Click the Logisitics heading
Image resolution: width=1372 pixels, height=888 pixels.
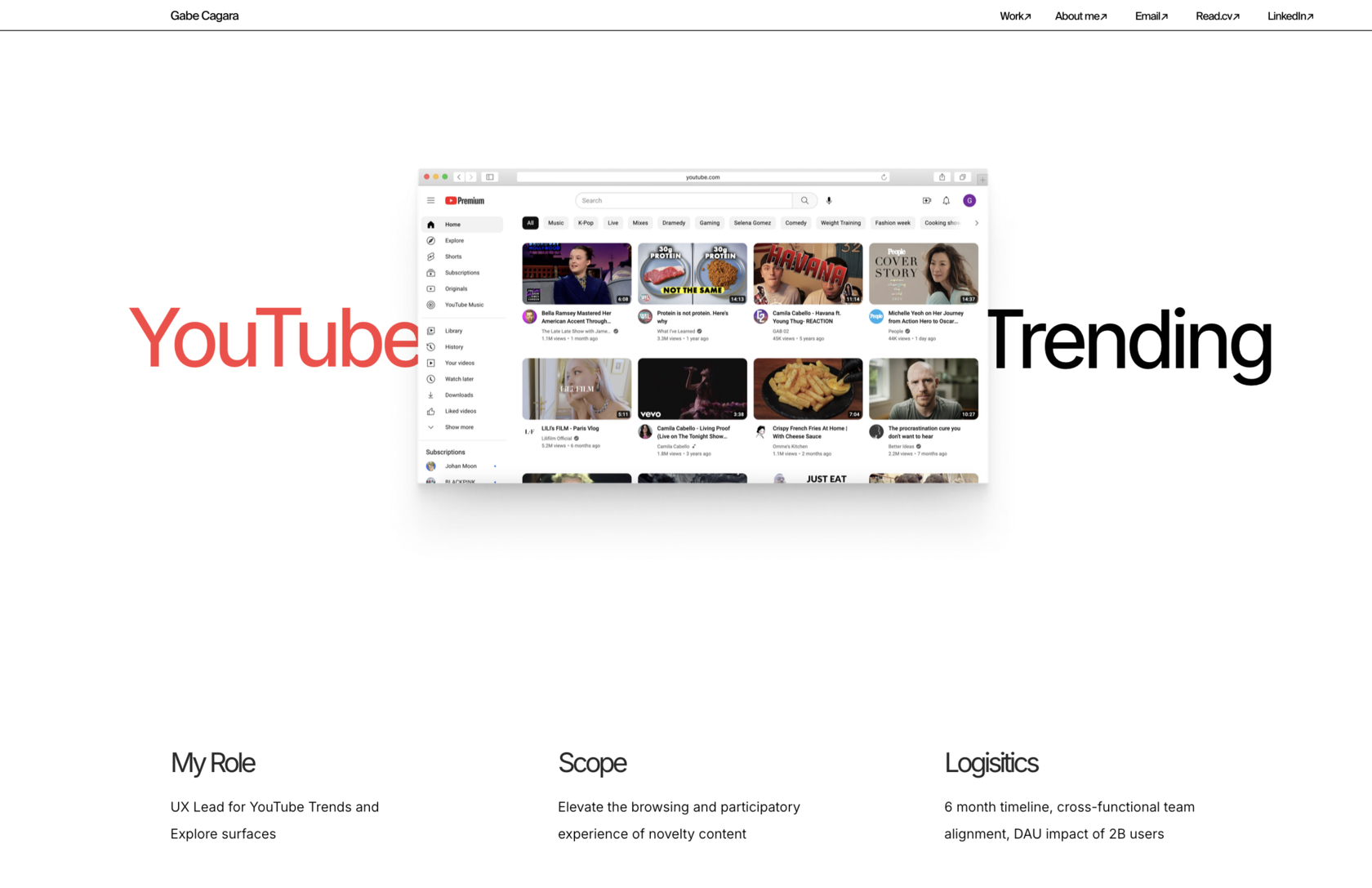(x=991, y=763)
